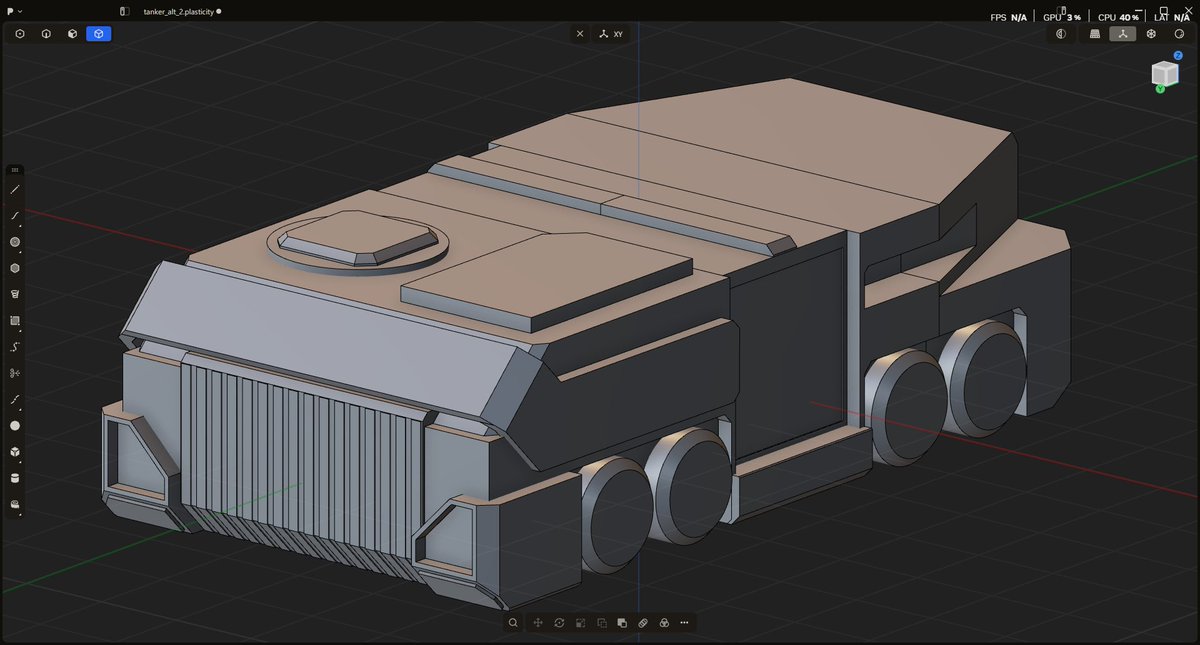
Task: Toggle the sidebar panel icon in title bar
Action: pyautogui.click(x=125, y=11)
